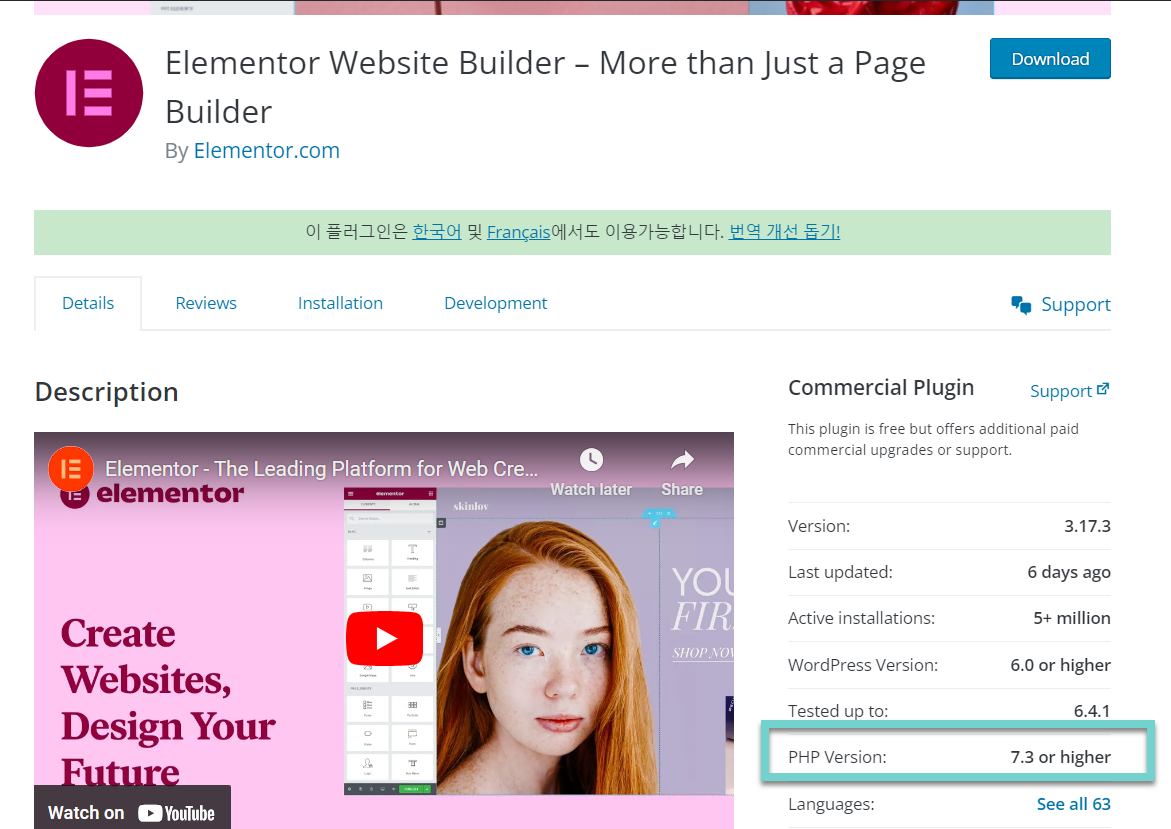This screenshot has height=829, width=1171.
Task: Open the Installation tab
Action: 340,303
